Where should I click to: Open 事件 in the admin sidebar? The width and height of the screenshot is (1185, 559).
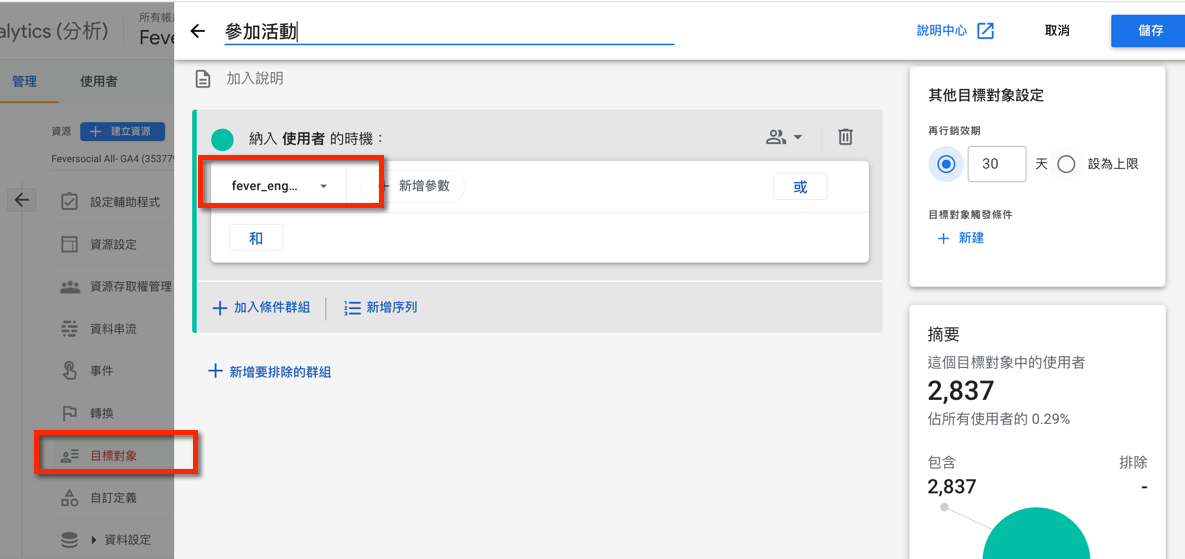pos(101,371)
